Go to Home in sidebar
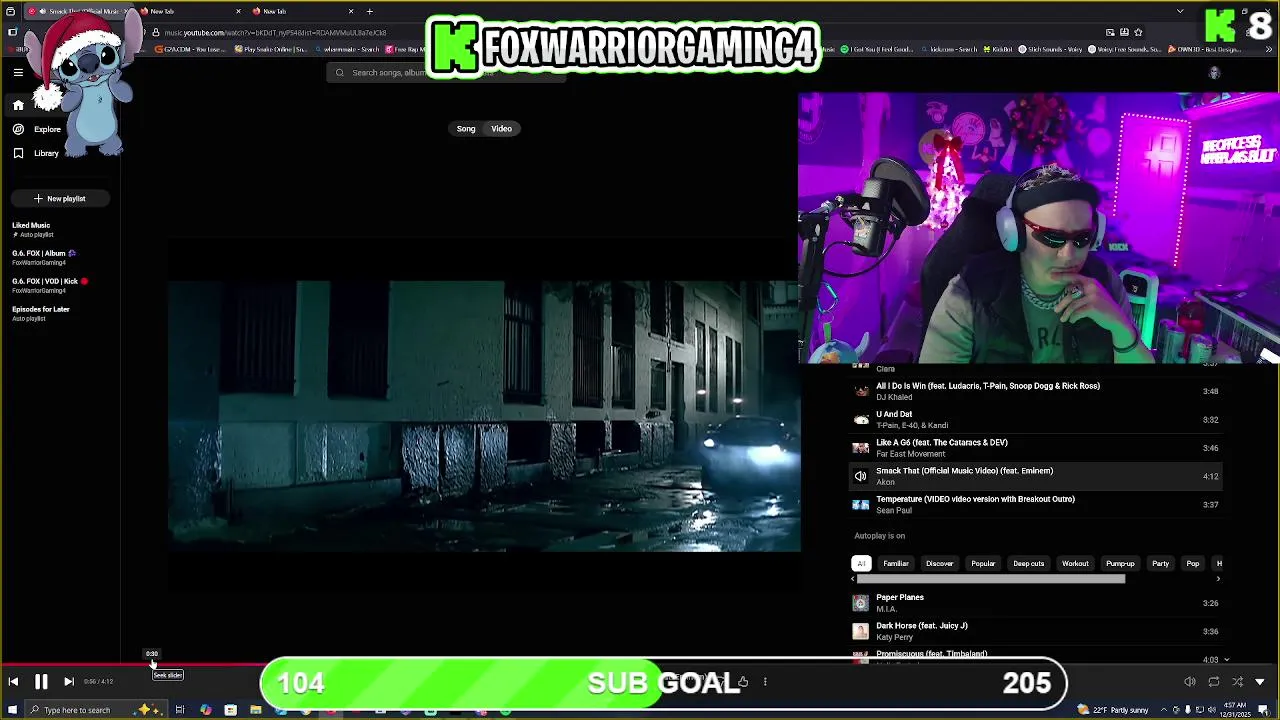 [x=18, y=105]
